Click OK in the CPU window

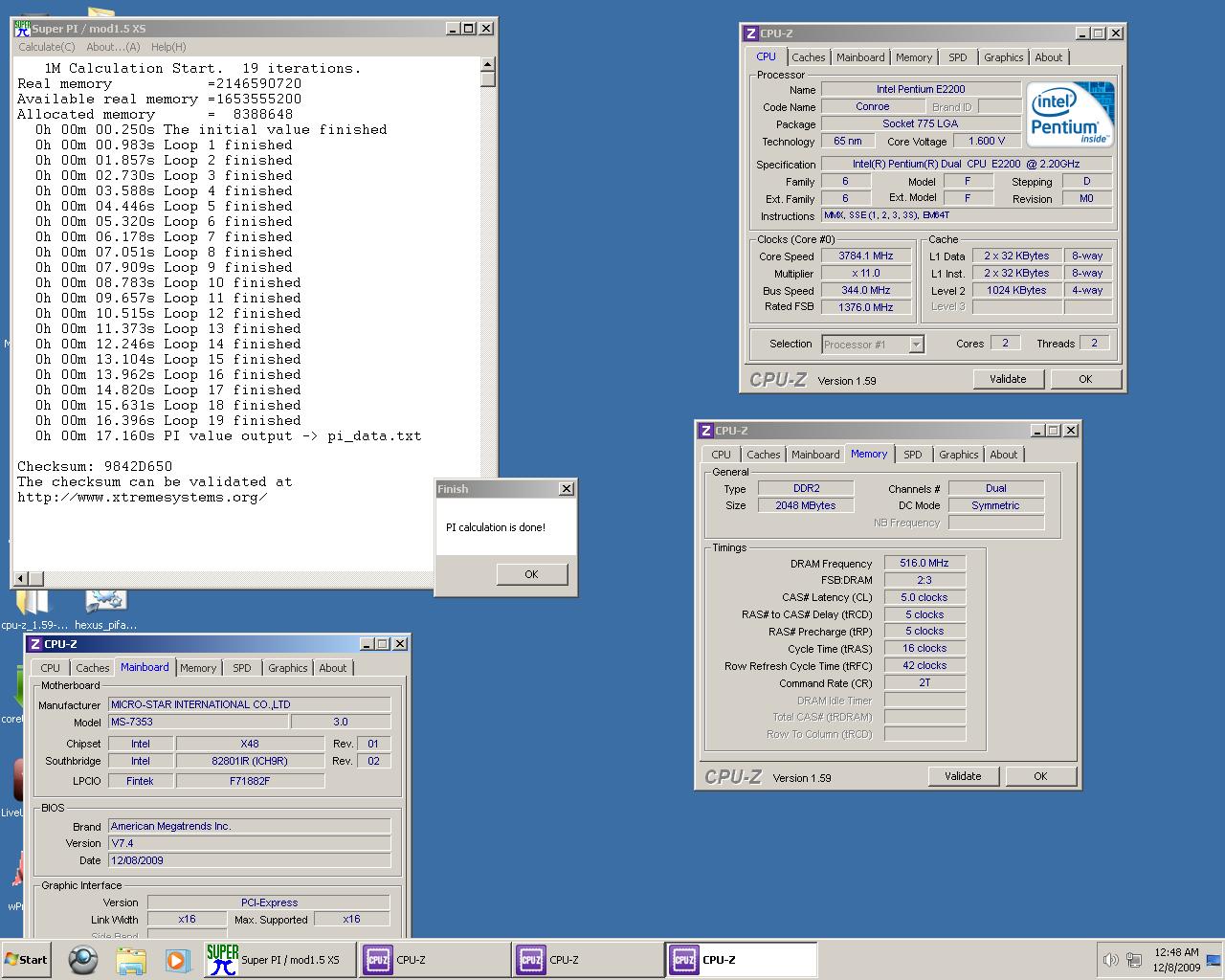(x=1085, y=379)
